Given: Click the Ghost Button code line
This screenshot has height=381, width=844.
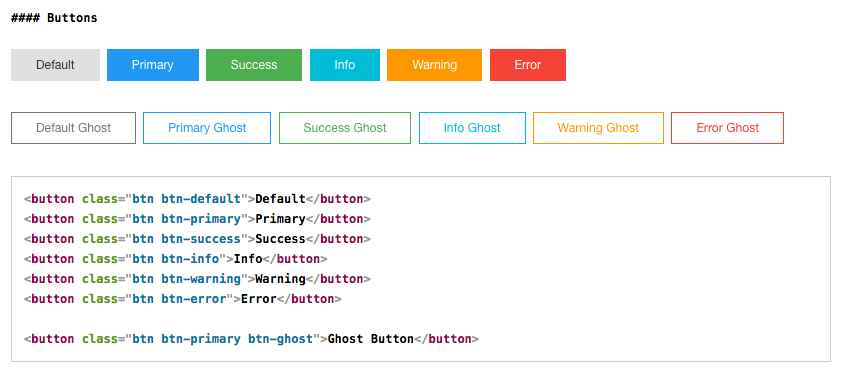Looking at the screenshot, I should [x=251, y=339].
